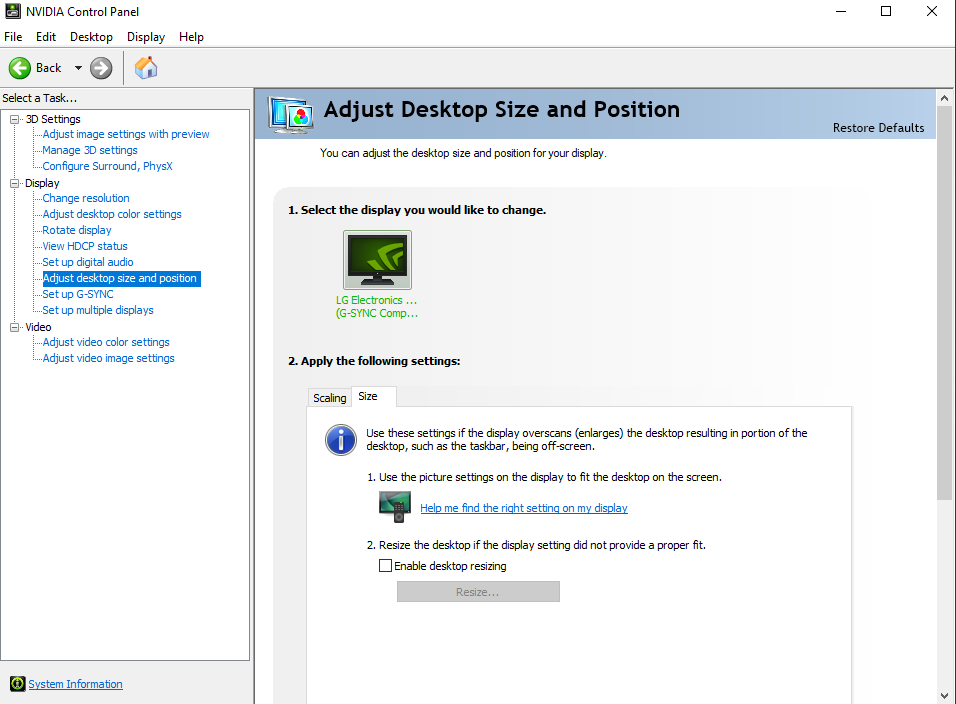956x704 pixels.
Task: Open the Desktop menu
Action: click(91, 37)
